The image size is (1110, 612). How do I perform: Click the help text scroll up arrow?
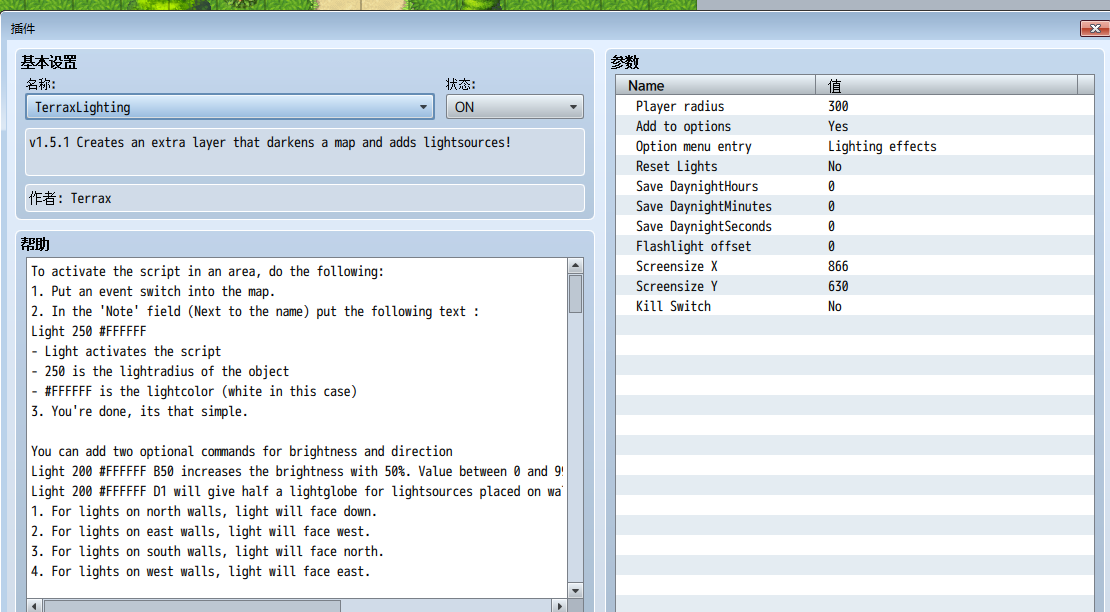576,266
